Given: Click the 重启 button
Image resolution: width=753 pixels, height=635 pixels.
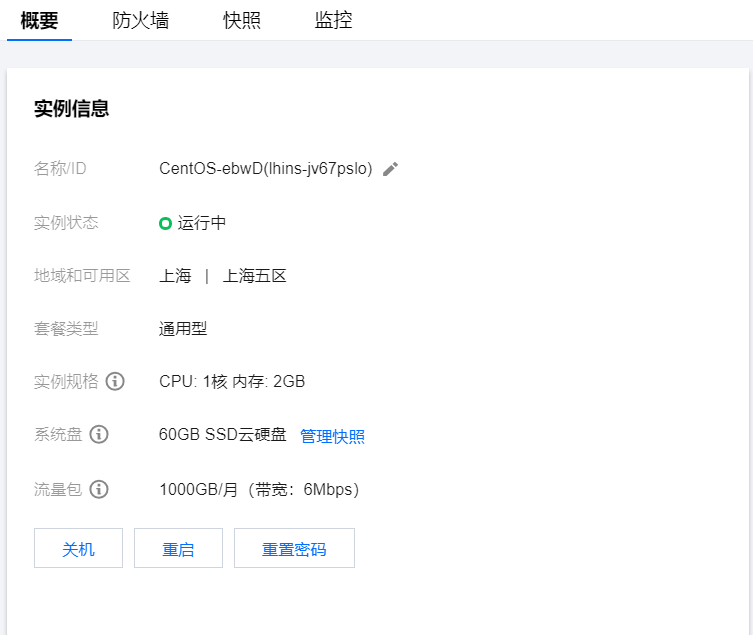Looking at the screenshot, I should tap(178, 548).
